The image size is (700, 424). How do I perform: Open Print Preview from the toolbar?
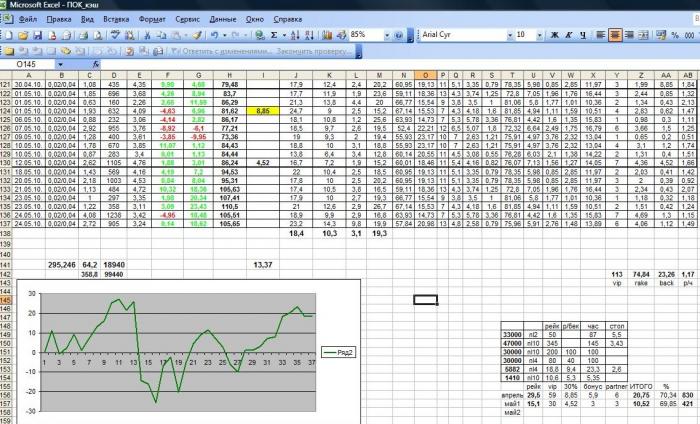coord(98,35)
